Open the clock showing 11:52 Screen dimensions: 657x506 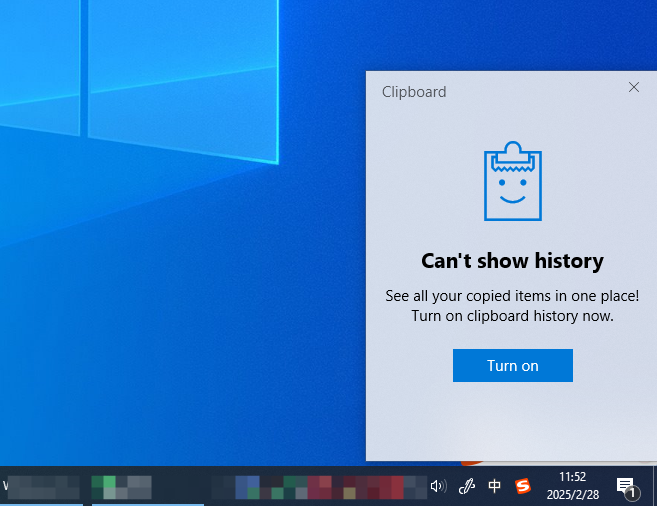point(572,486)
